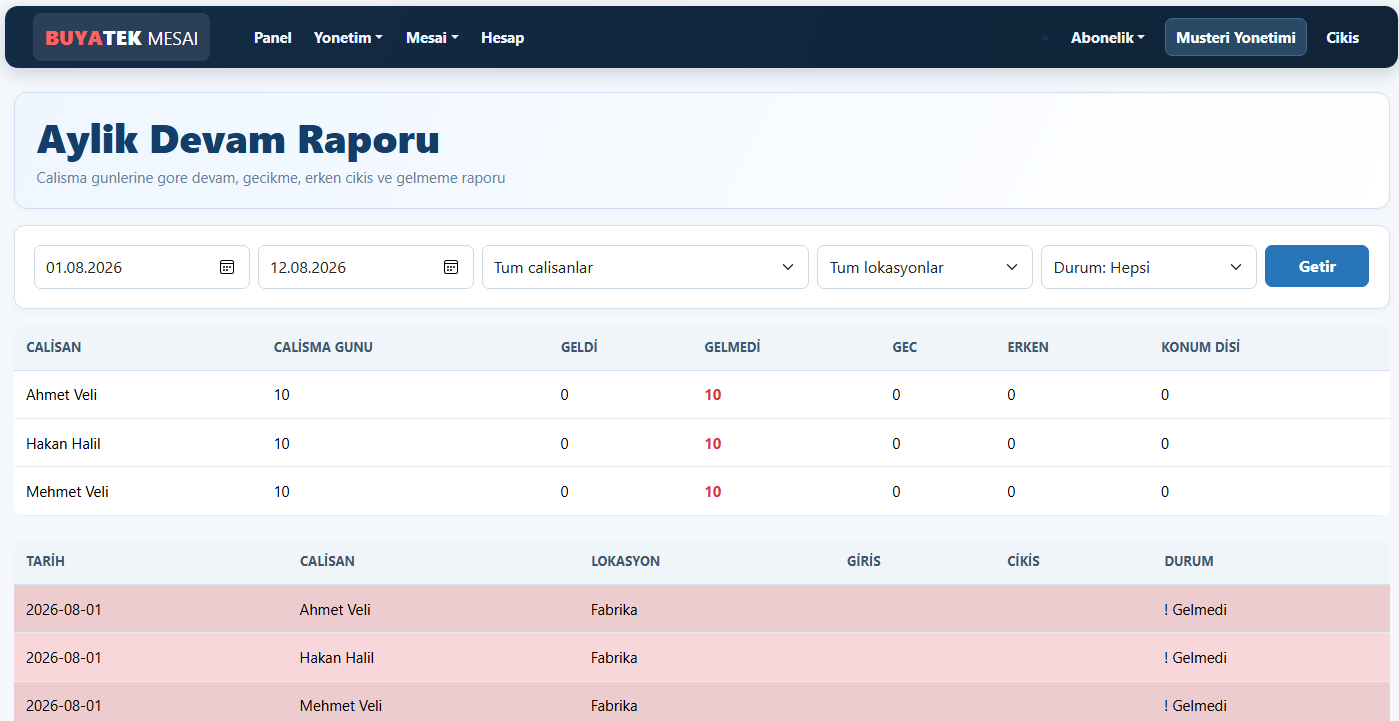Click the CIKIS column header
1399x721 pixels.
coord(1023,561)
